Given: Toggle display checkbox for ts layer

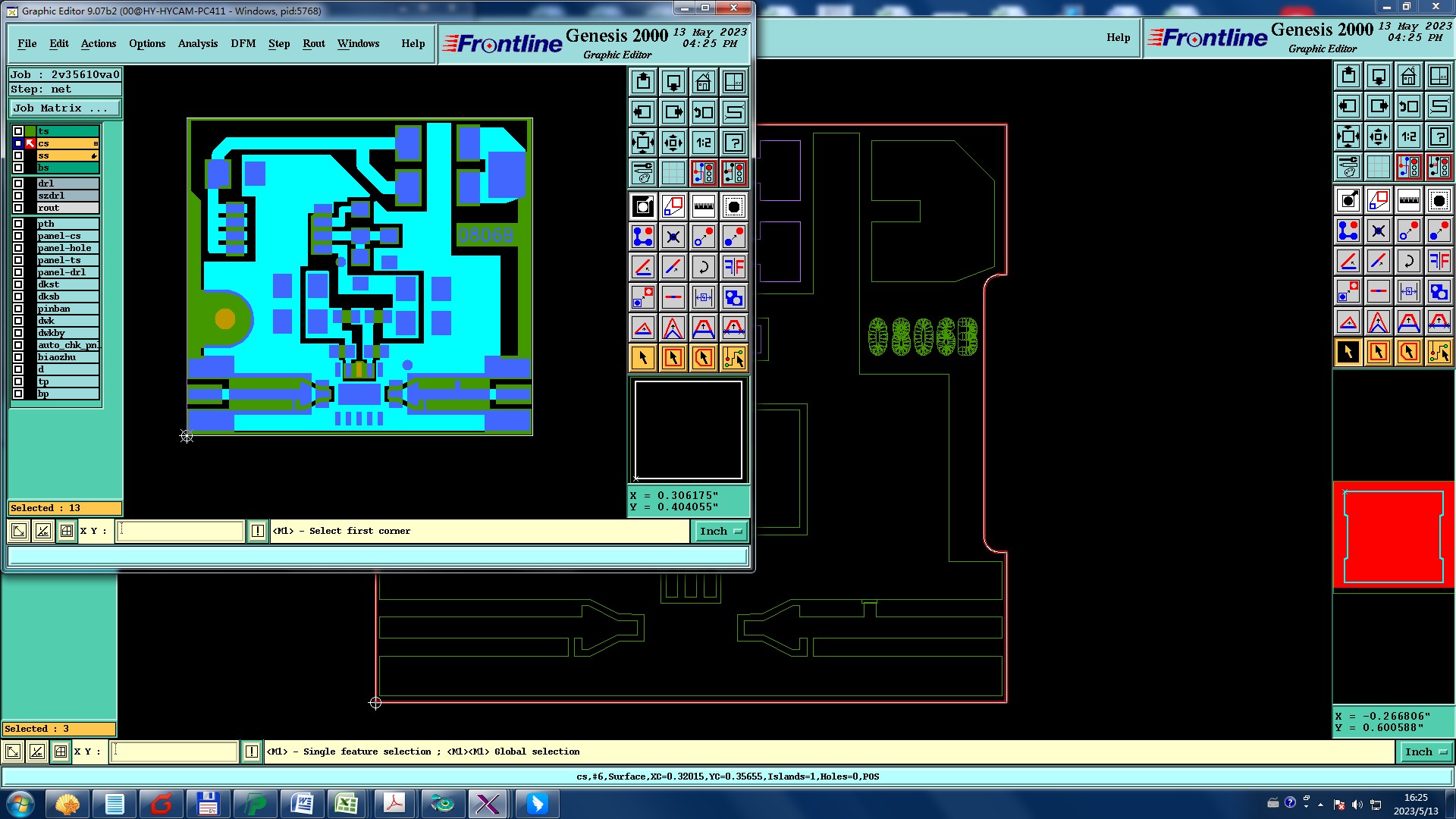Looking at the screenshot, I should point(18,131).
